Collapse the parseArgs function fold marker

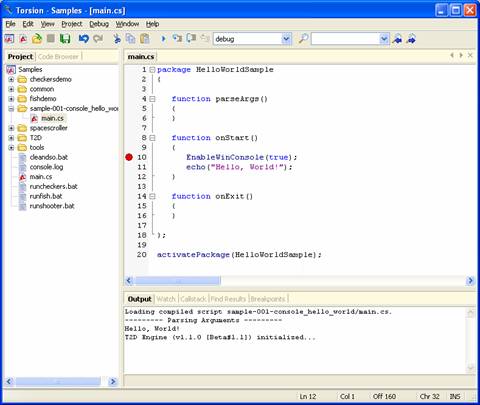tap(152, 99)
